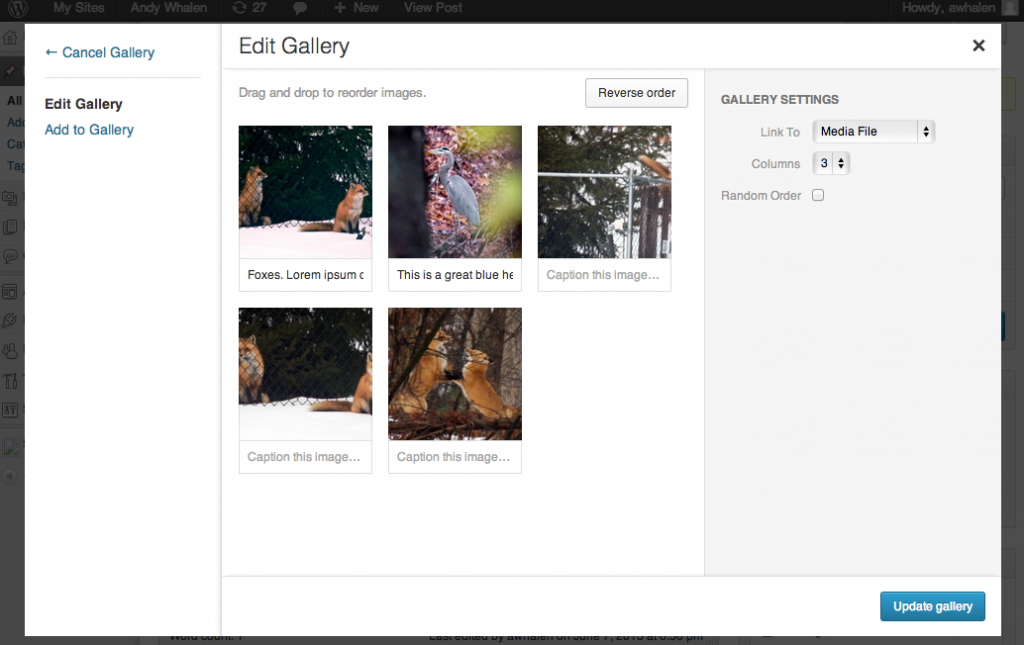Click the Update gallery button

tap(932, 606)
